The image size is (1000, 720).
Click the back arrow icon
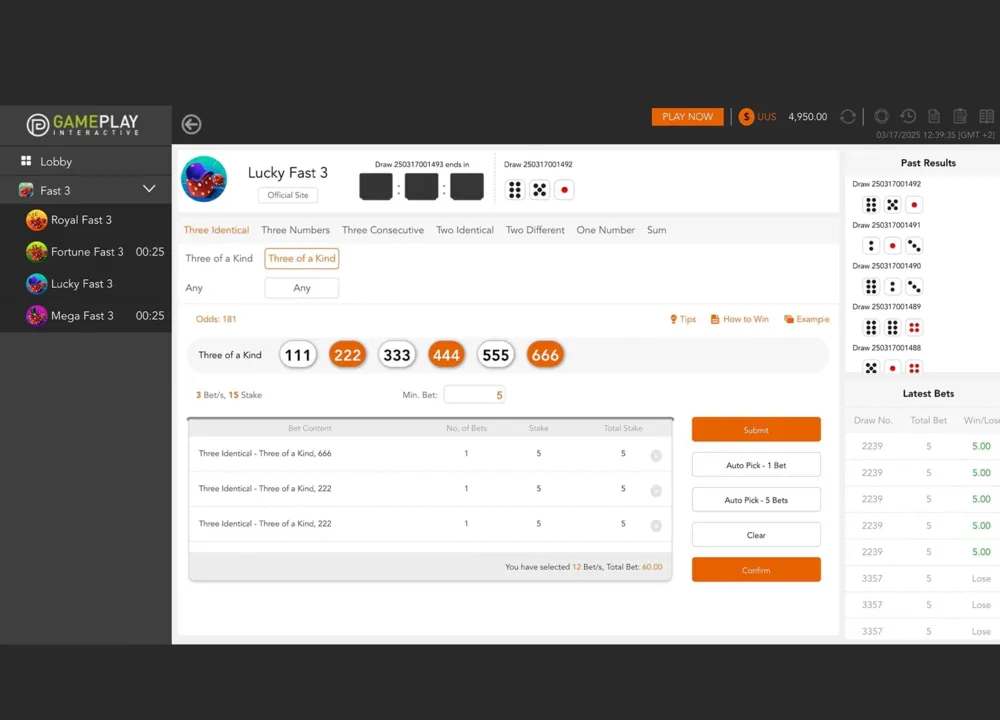191,124
